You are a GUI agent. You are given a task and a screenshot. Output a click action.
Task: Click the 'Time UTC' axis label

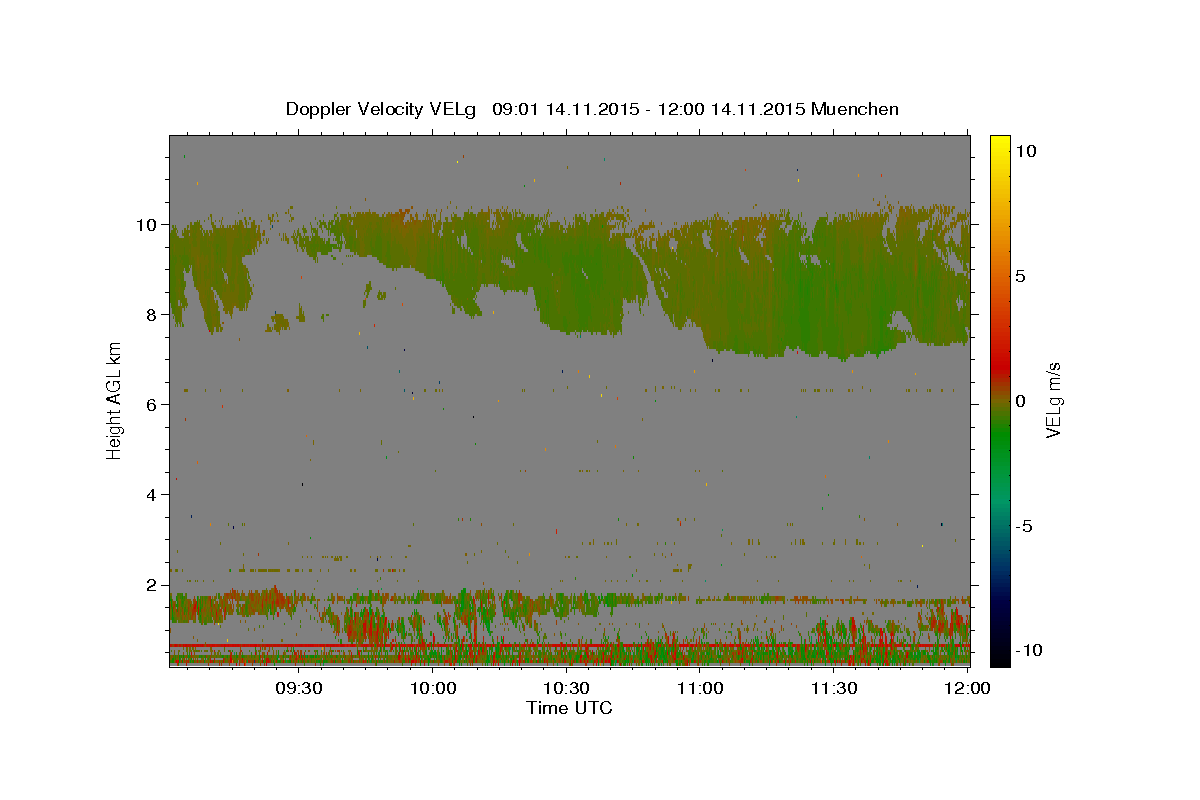[x=569, y=708]
